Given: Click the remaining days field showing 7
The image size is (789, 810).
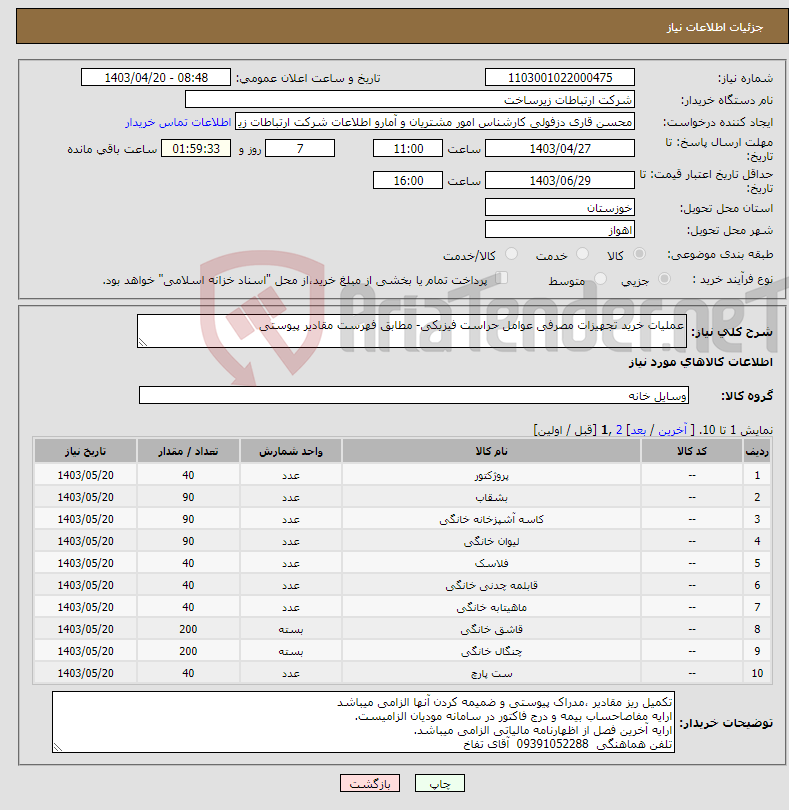Looking at the screenshot, I should coord(300,149).
